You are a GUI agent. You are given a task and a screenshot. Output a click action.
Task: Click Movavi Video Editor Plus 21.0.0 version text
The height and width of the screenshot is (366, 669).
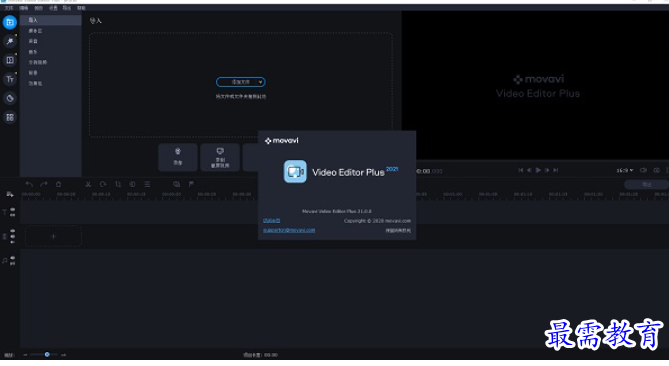click(337, 211)
